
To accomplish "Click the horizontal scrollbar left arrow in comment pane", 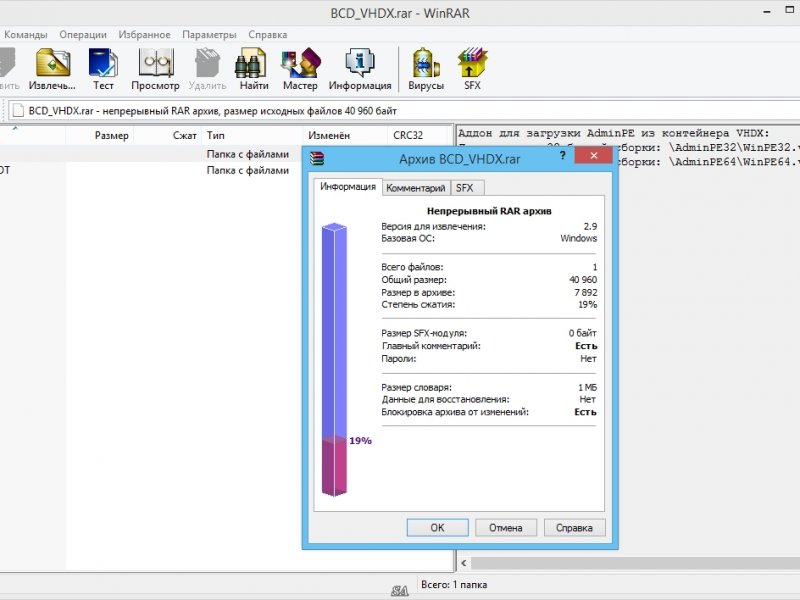I will click(x=464, y=563).
